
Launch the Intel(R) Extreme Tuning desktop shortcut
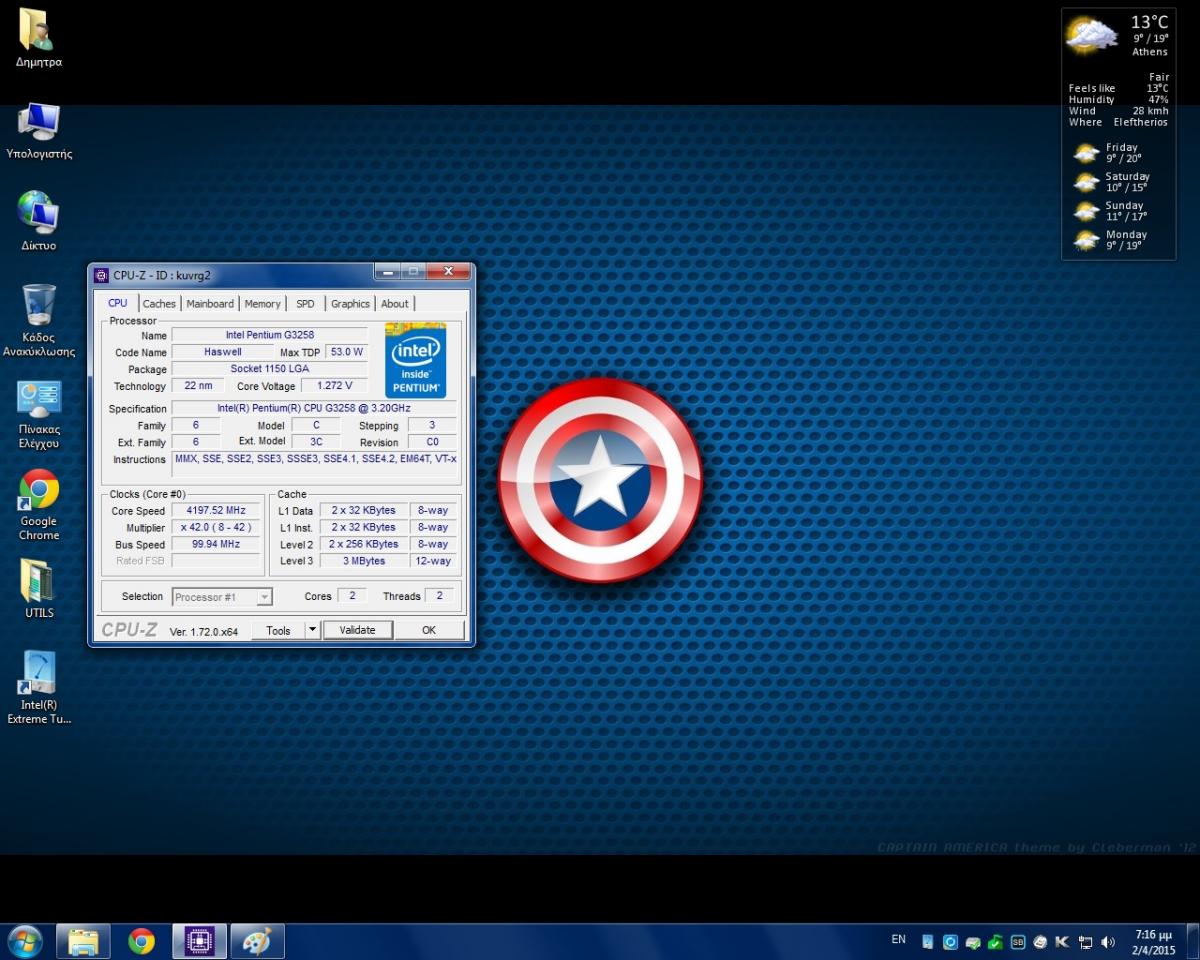[x=39, y=687]
